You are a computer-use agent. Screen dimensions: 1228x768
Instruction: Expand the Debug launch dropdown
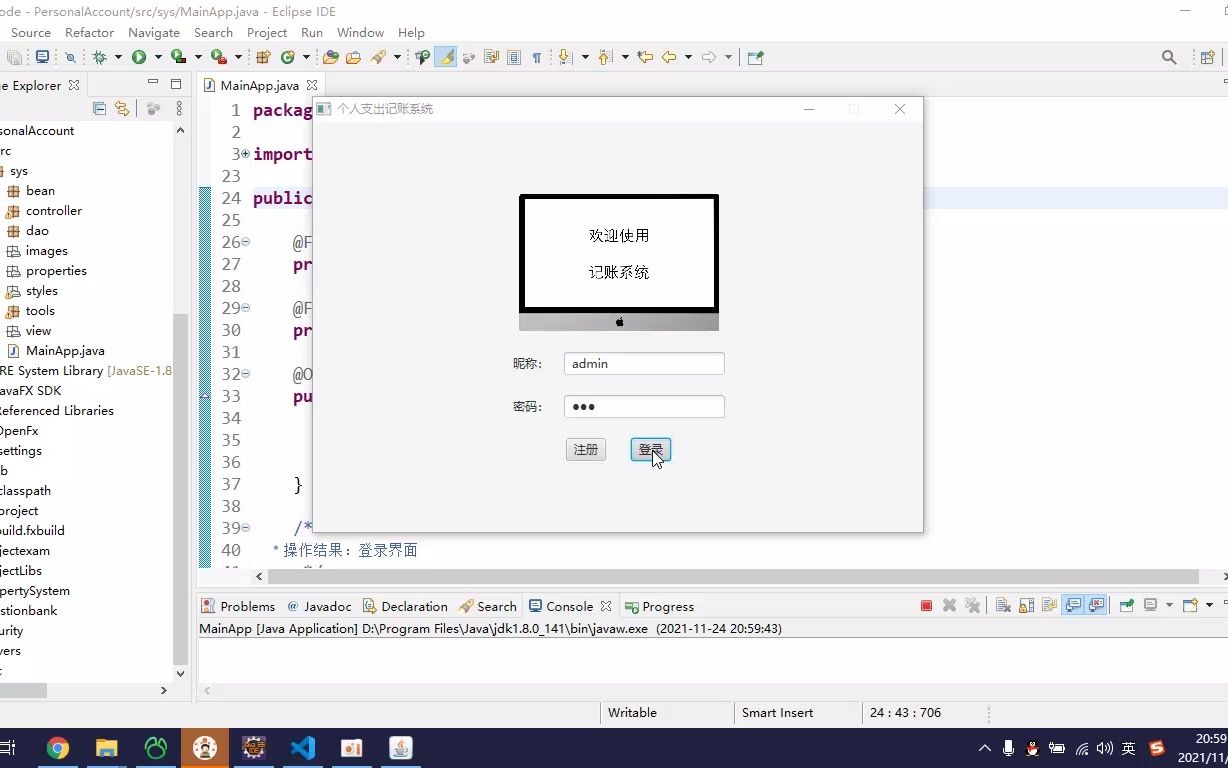pos(118,57)
